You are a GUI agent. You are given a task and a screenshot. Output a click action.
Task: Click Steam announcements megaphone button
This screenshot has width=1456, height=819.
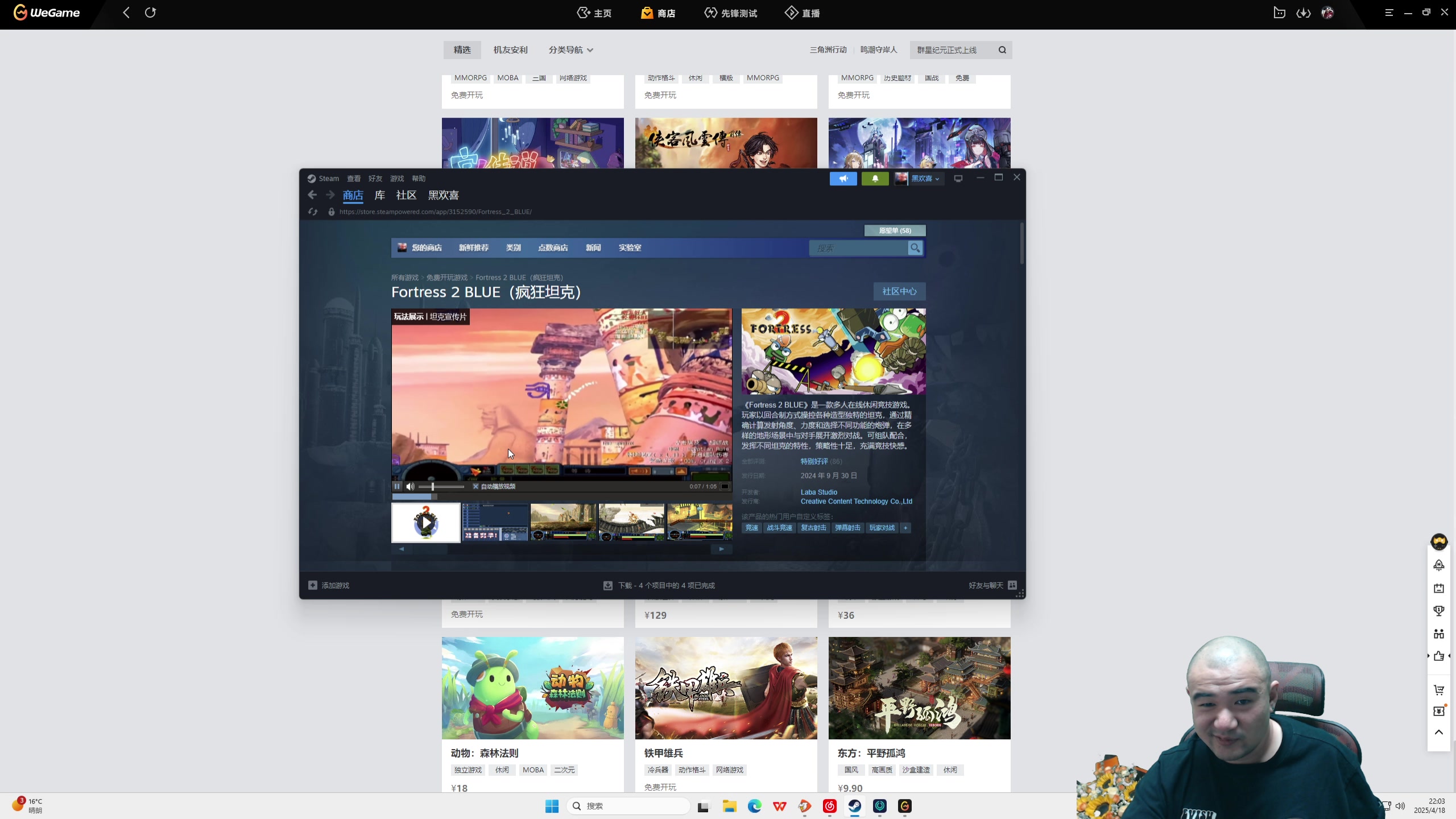point(843,179)
